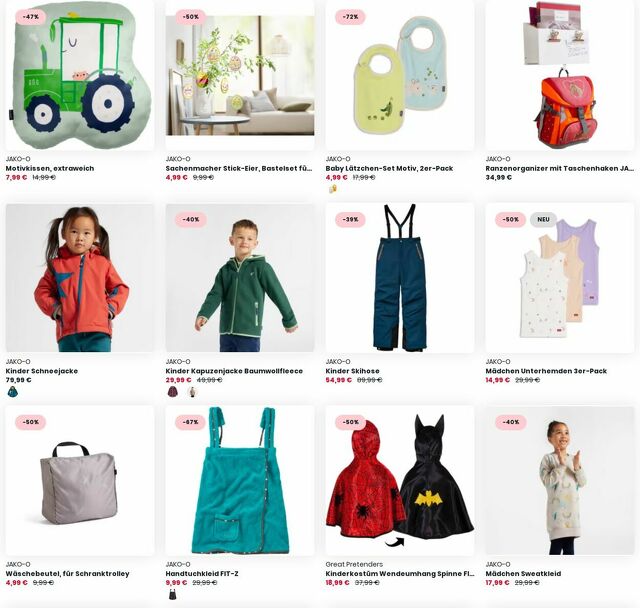
Task: Click the NEU badge on Unterhemden
Action: (x=543, y=220)
